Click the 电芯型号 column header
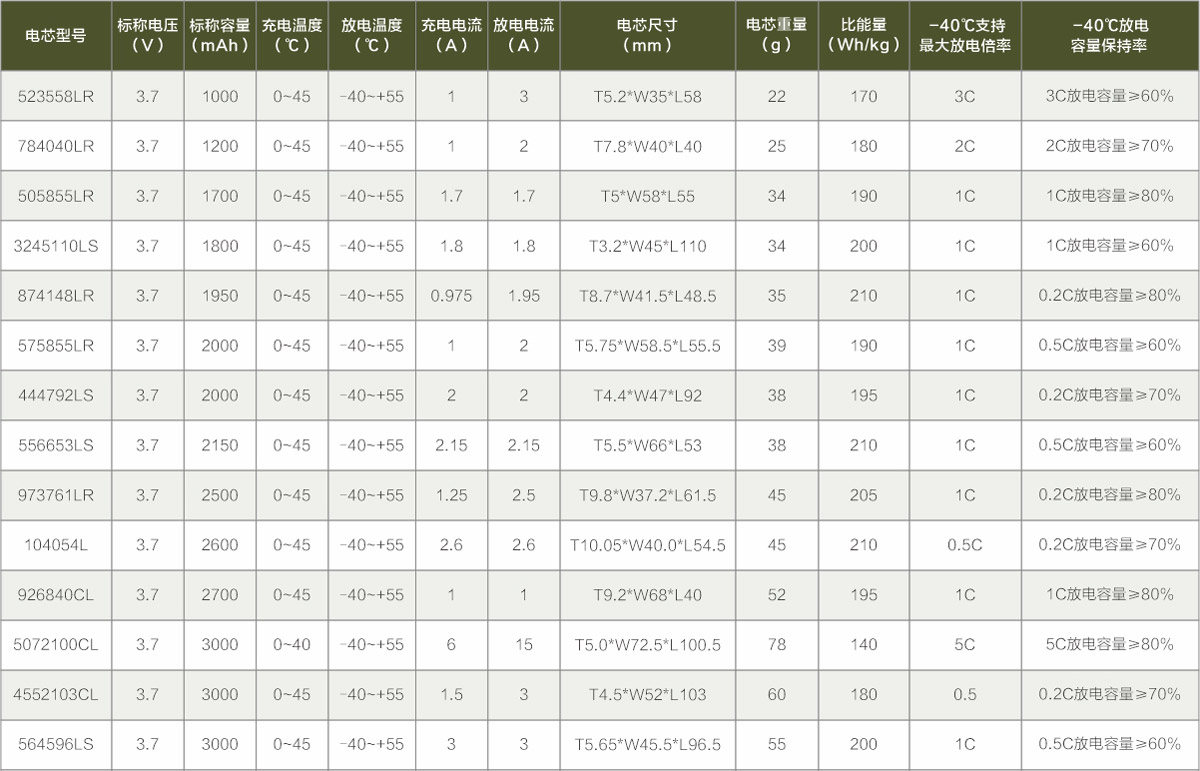 click(56, 35)
